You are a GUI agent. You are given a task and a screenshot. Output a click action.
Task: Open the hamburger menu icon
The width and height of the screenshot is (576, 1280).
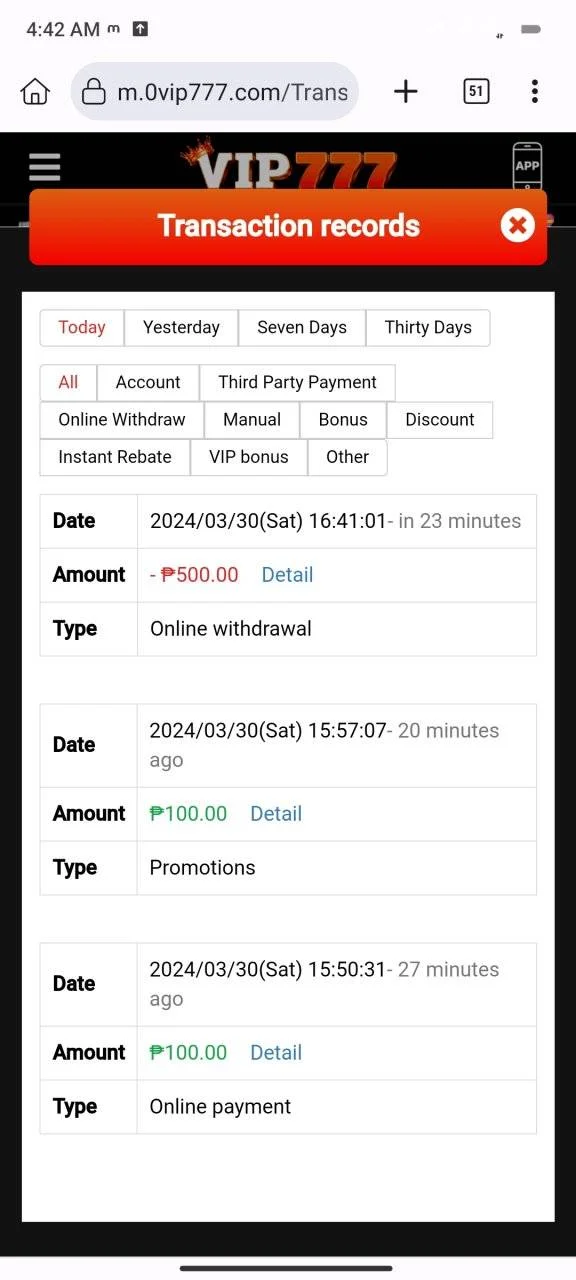coord(44,167)
